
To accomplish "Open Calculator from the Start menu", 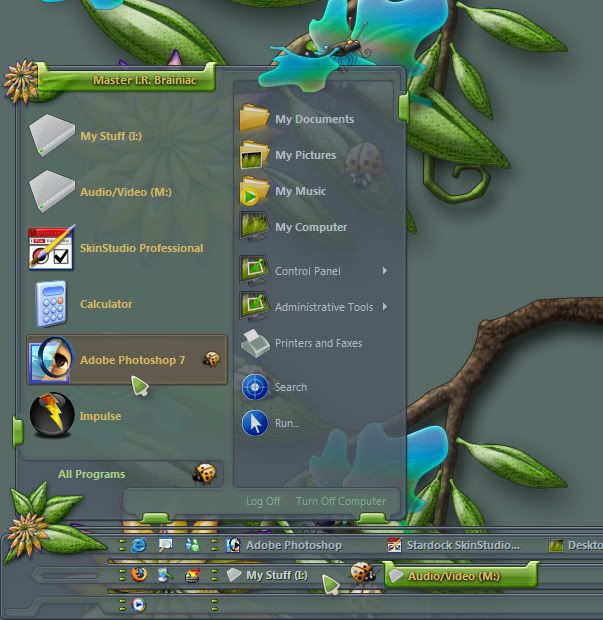I will tap(127, 304).
